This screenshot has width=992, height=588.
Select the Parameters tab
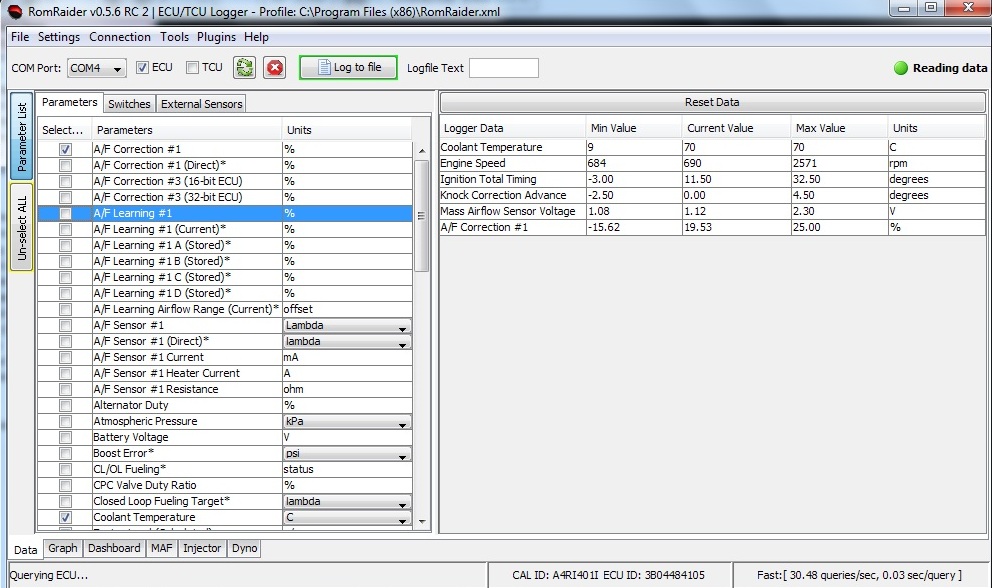[70, 103]
